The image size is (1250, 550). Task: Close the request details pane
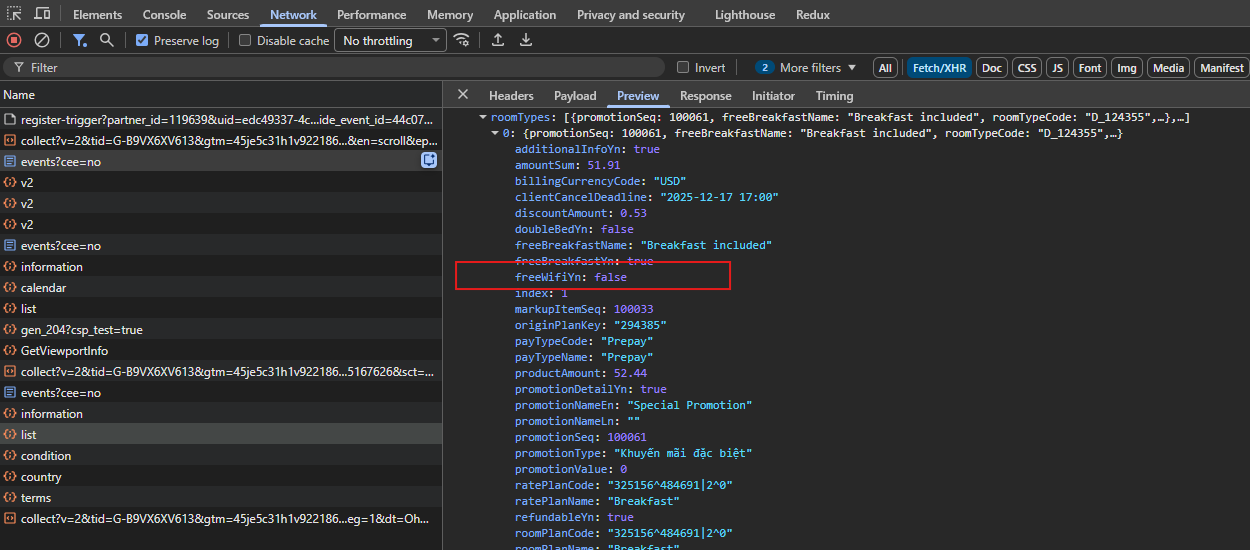[x=462, y=95]
